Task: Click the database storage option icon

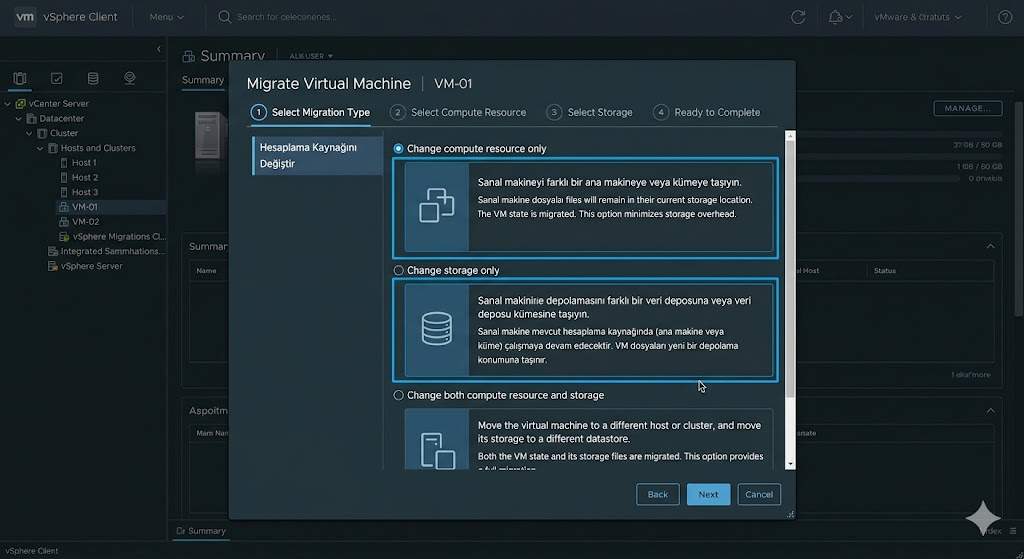Action: 437,328
